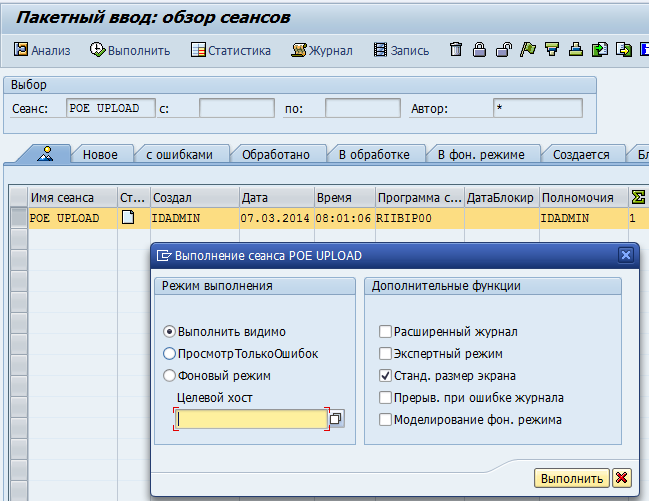Viewport: 649px width, 501px height.
Task: Click the Целевой хост input field
Action: [x=252, y=419]
